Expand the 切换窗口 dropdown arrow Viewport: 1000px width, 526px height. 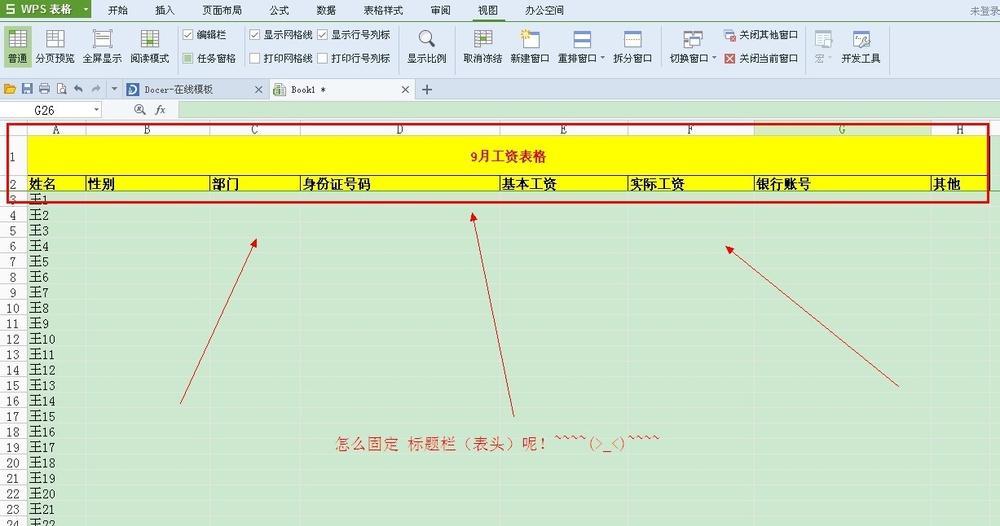(714, 58)
